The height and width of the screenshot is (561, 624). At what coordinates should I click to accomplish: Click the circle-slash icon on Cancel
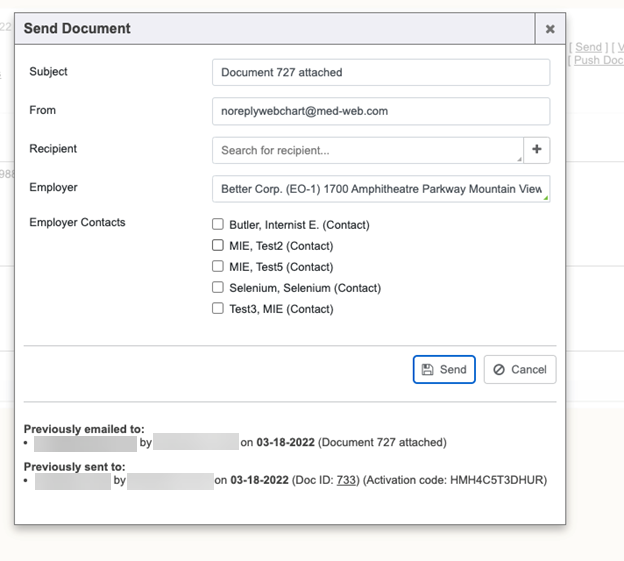coord(498,370)
